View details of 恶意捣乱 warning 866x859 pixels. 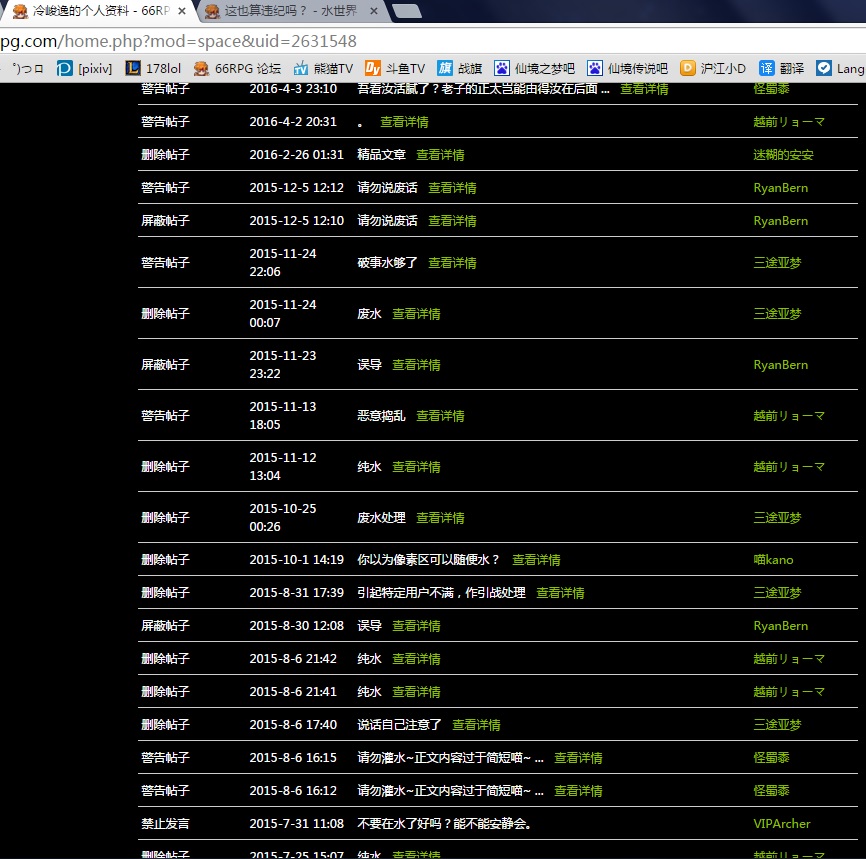point(440,416)
